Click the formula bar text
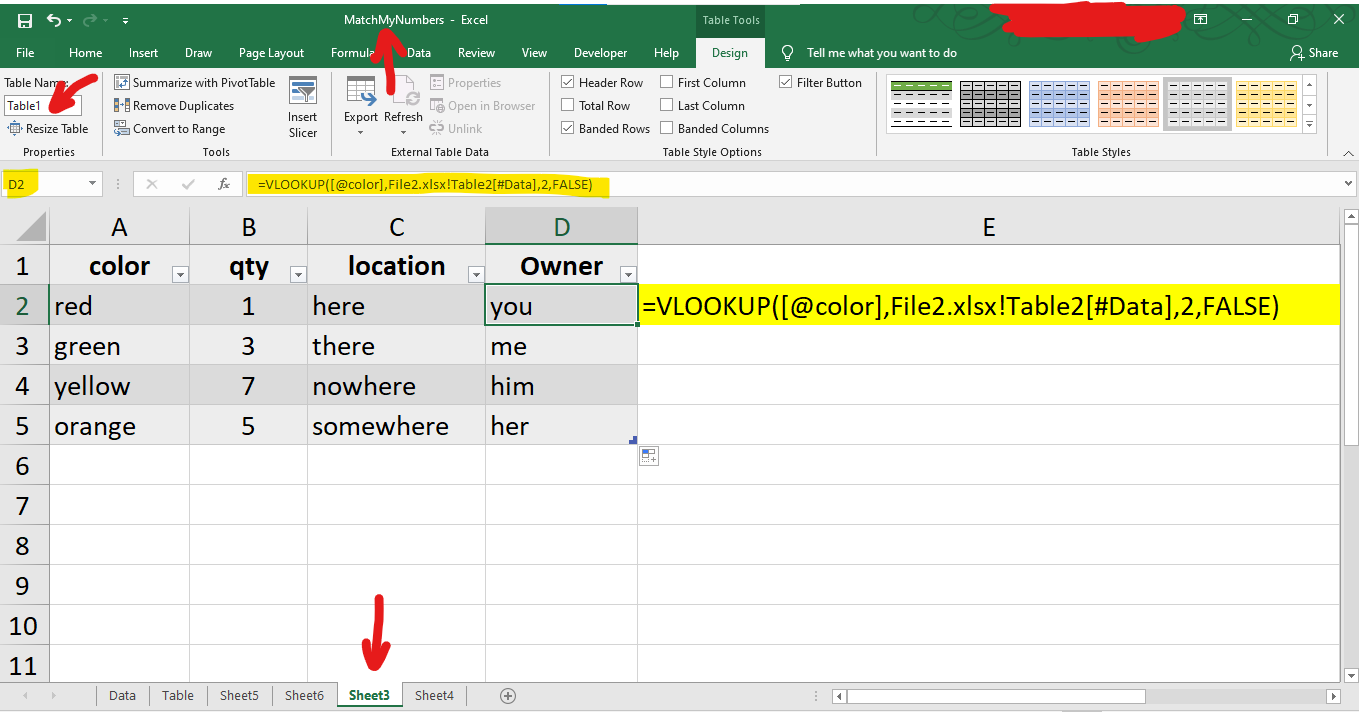 (x=425, y=184)
